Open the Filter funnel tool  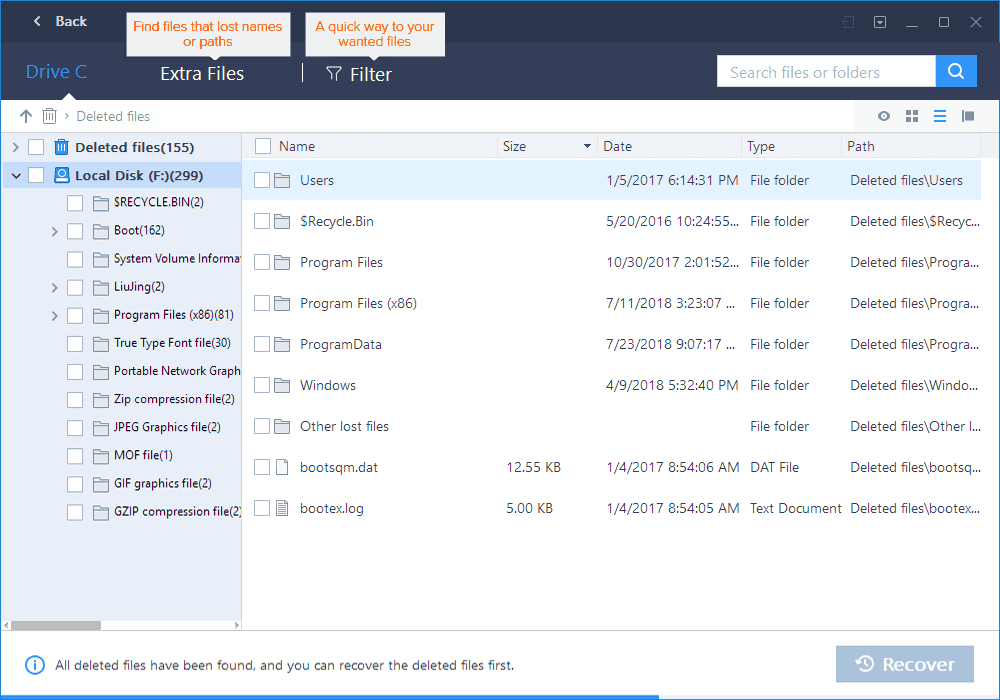(359, 73)
